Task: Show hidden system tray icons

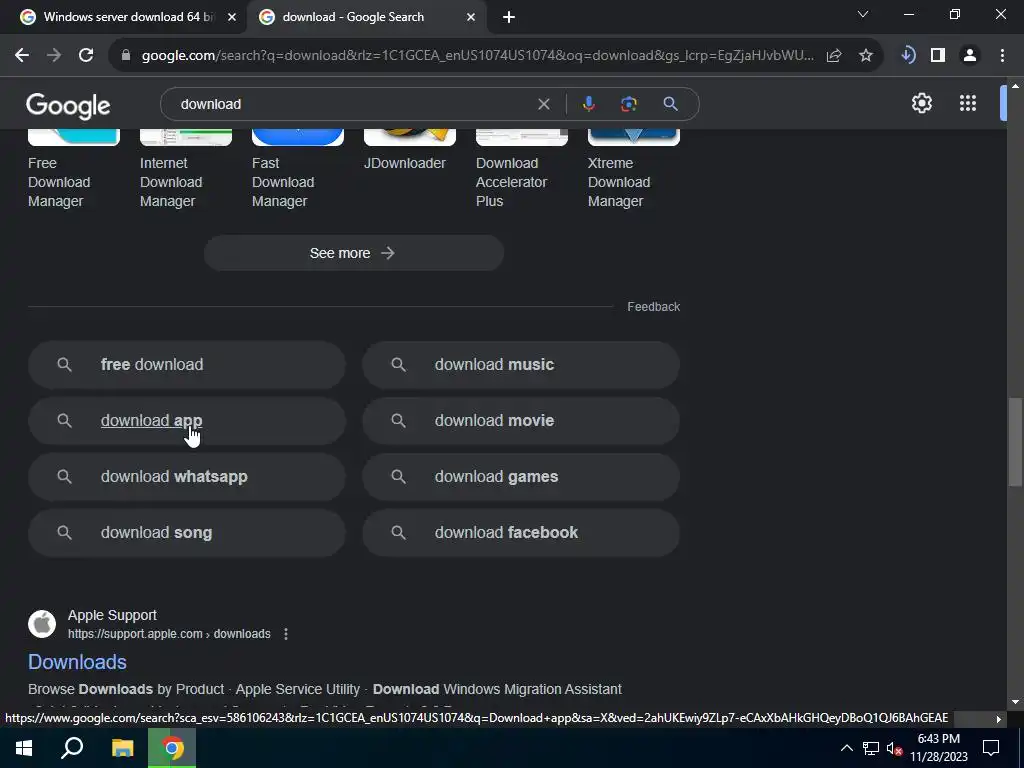Action: 846,748
